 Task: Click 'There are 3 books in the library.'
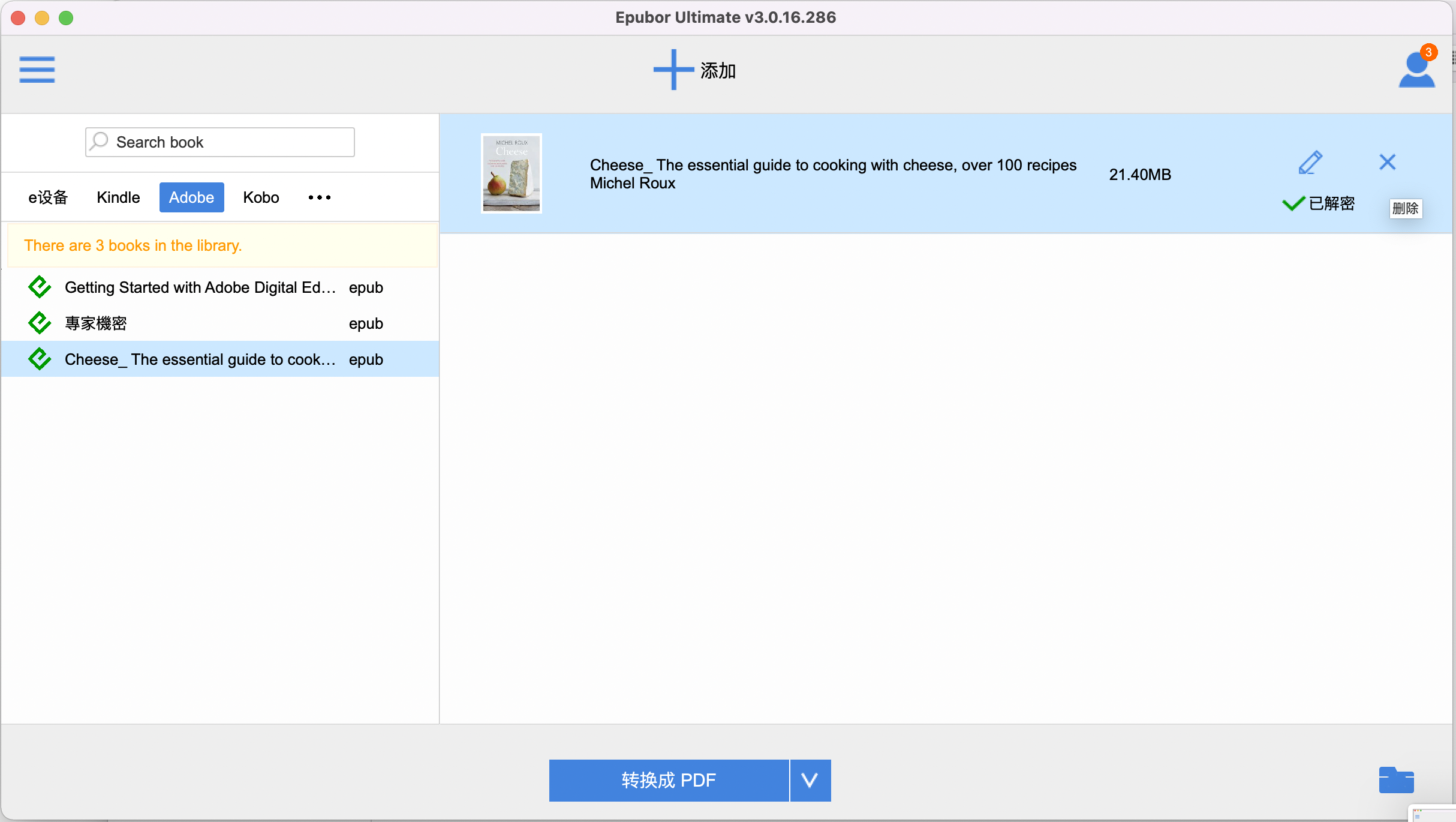click(x=133, y=245)
